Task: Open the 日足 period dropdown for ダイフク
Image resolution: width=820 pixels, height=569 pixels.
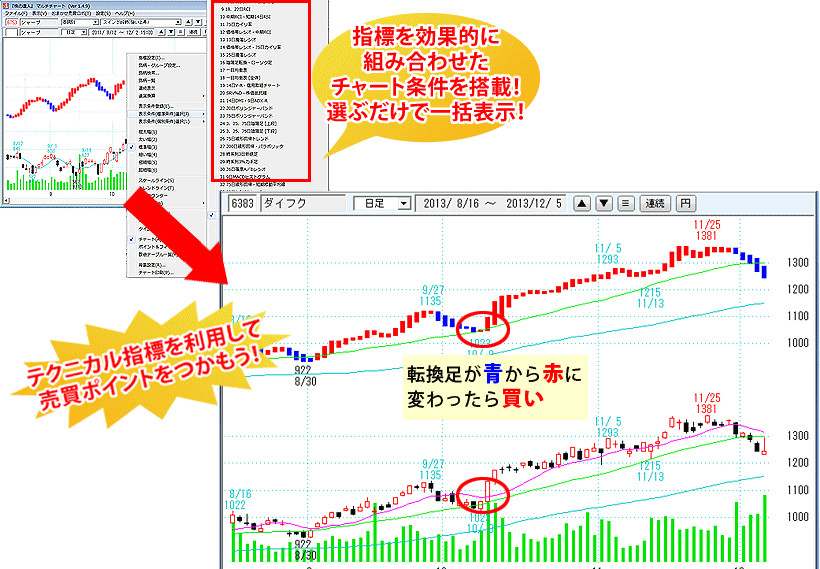Action: [404, 203]
